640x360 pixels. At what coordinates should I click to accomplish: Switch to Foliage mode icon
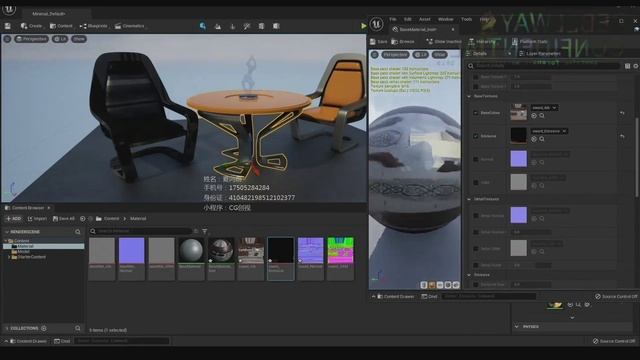tap(232, 26)
